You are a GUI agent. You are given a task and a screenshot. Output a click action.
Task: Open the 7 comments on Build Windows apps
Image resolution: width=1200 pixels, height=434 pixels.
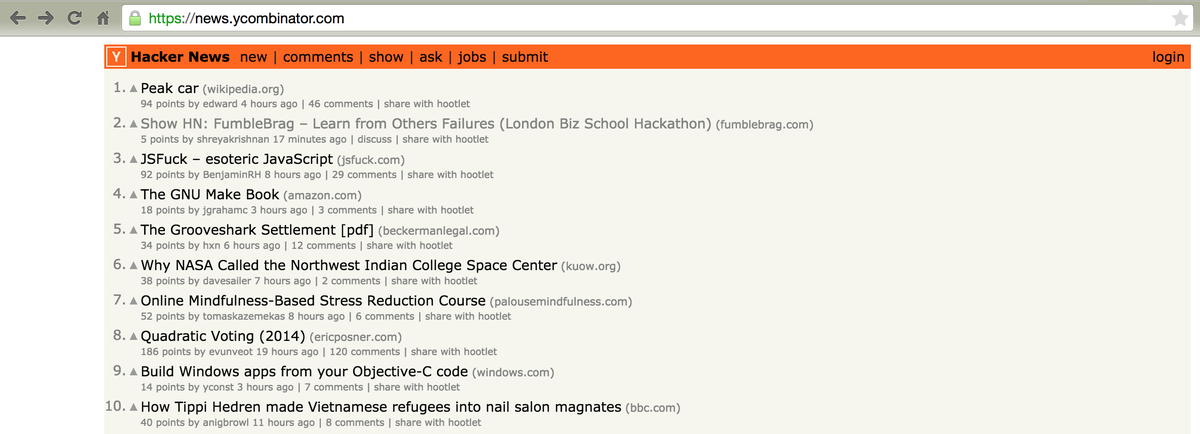tap(333, 387)
